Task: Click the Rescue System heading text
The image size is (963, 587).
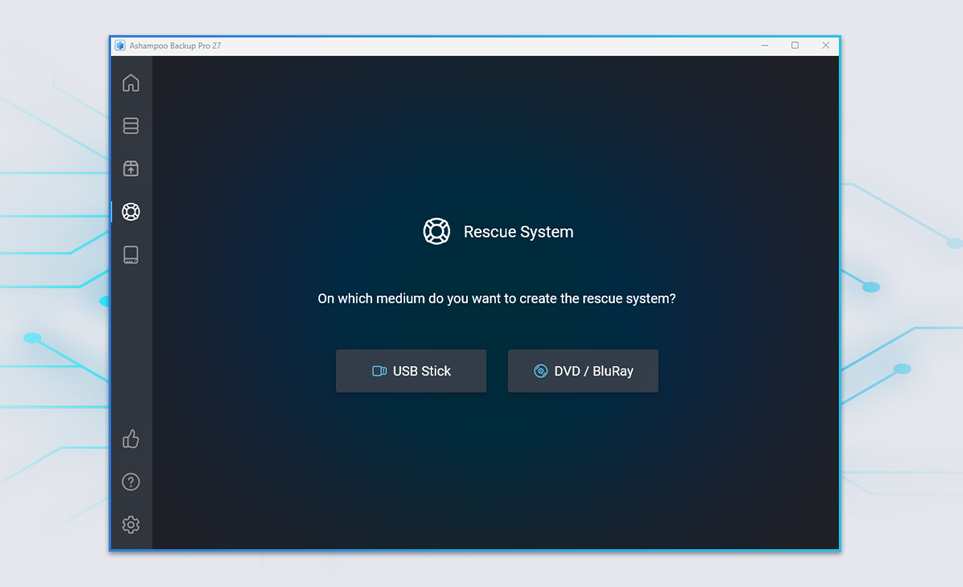Action: pyautogui.click(x=518, y=232)
